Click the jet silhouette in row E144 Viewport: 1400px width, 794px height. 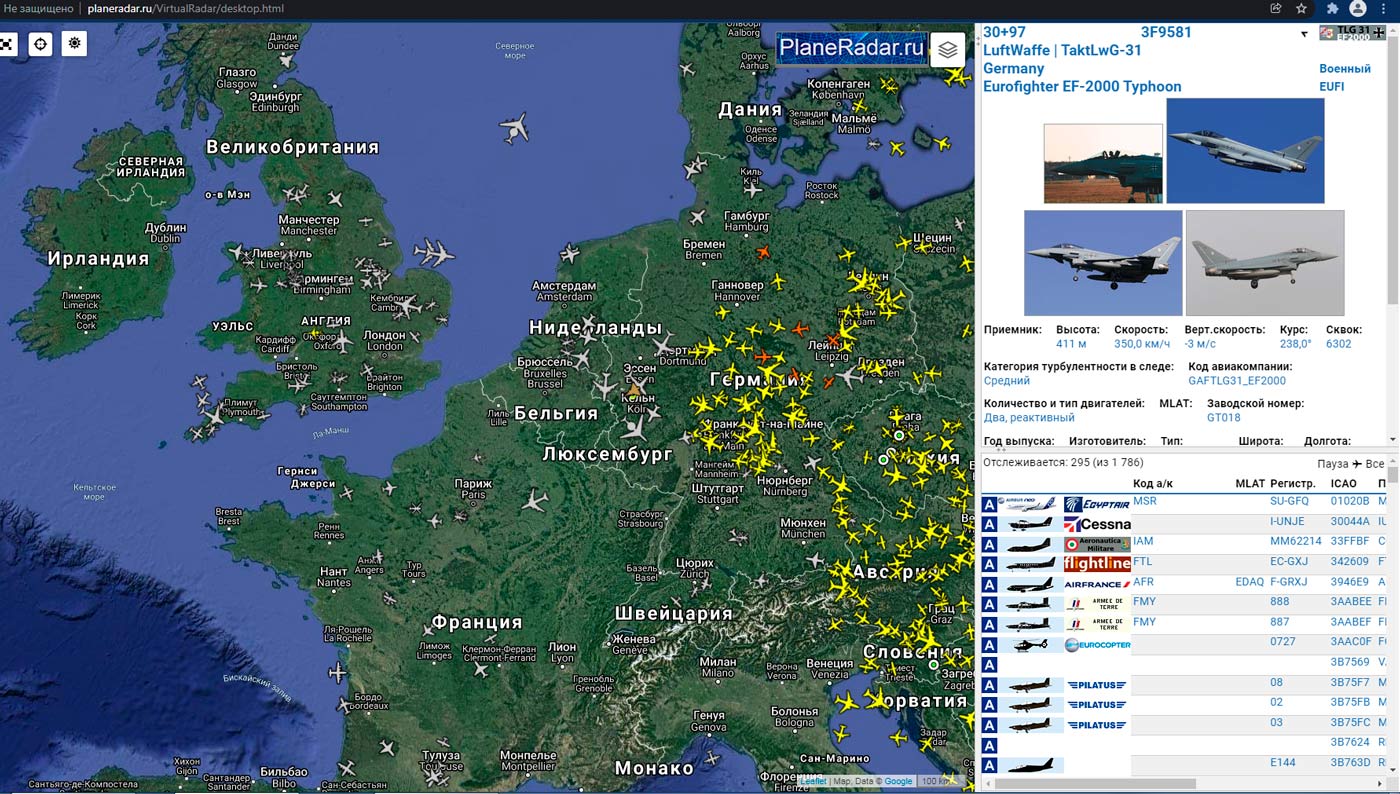1029,766
